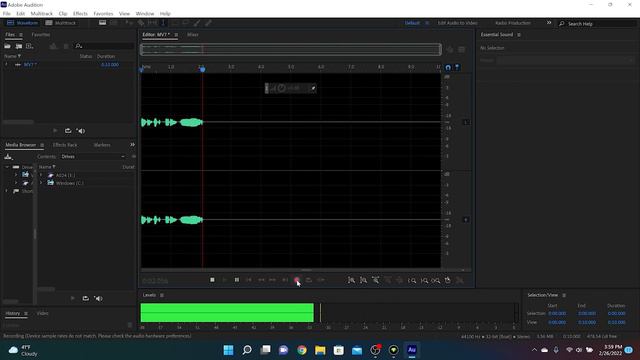Select Radio Production workspace

pos(513,23)
